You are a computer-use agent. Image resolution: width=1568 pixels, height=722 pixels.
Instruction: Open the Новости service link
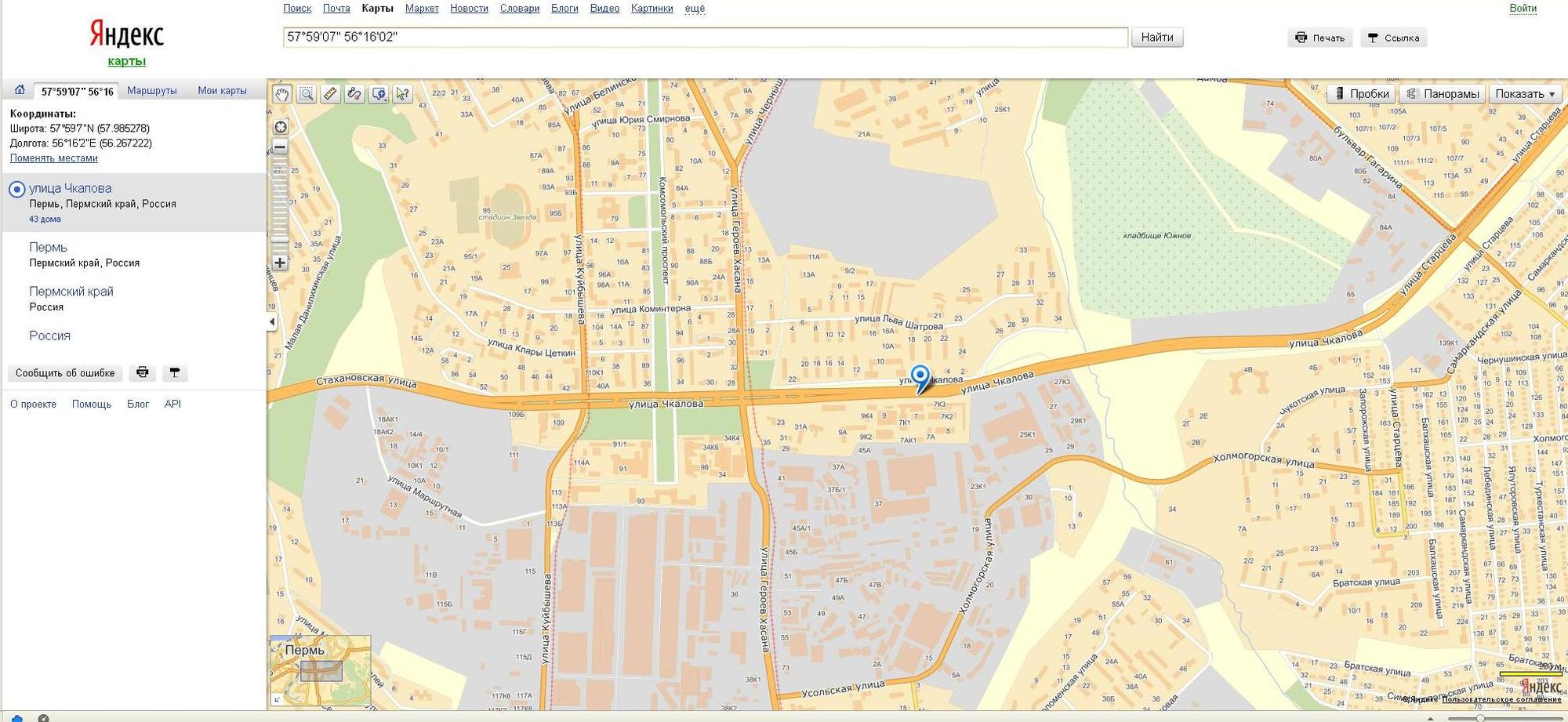click(x=469, y=8)
